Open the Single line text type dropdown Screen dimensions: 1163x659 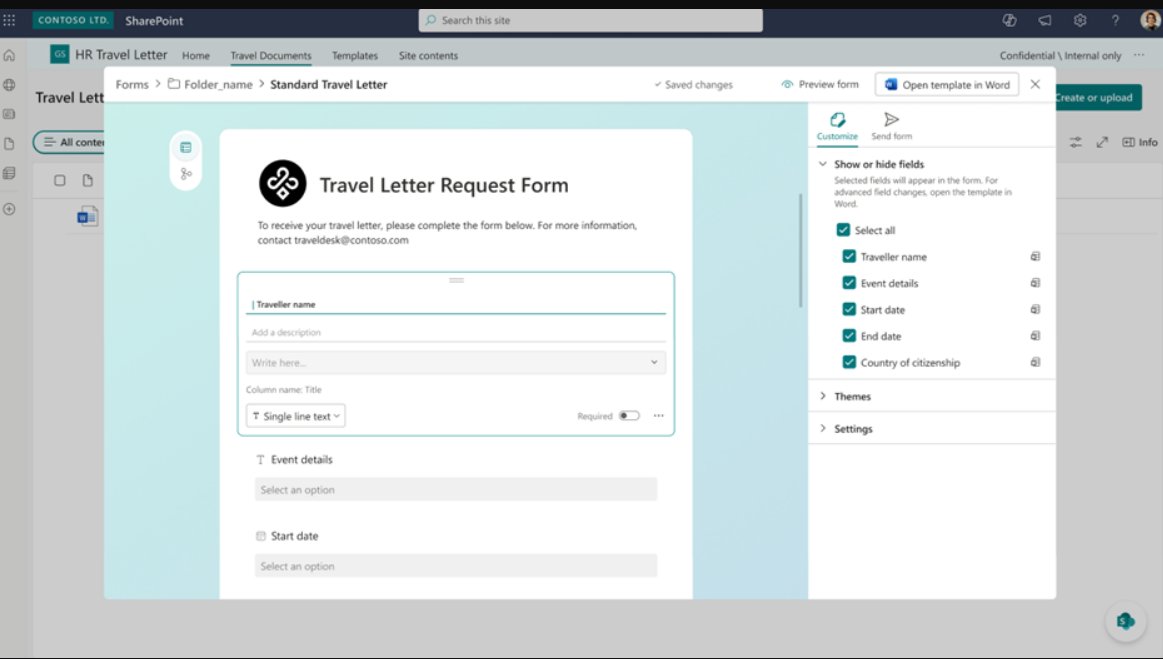click(295, 415)
